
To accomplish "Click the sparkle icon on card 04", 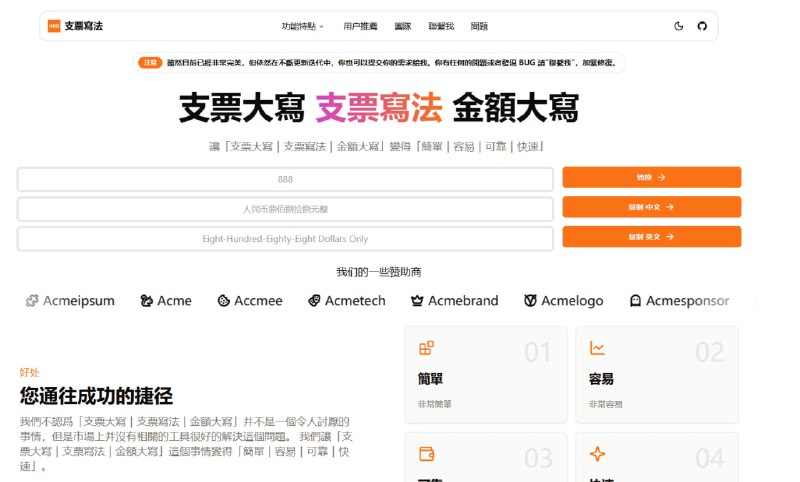I will pyautogui.click(x=597, y=454).
